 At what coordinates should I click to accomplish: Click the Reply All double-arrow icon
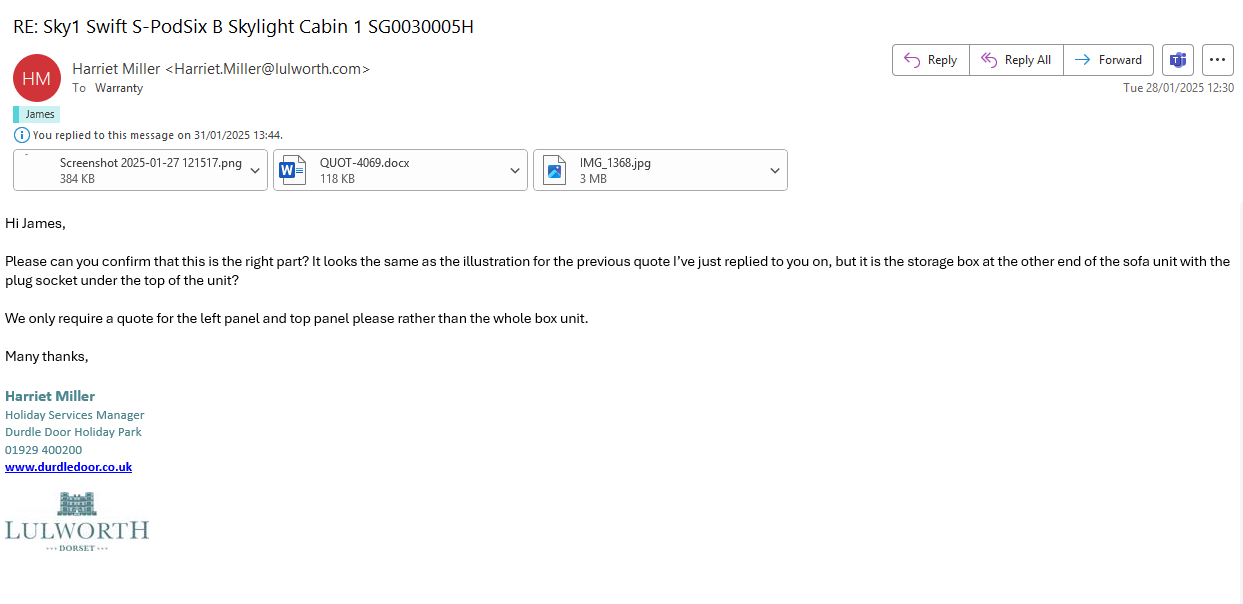coord(989,60)
